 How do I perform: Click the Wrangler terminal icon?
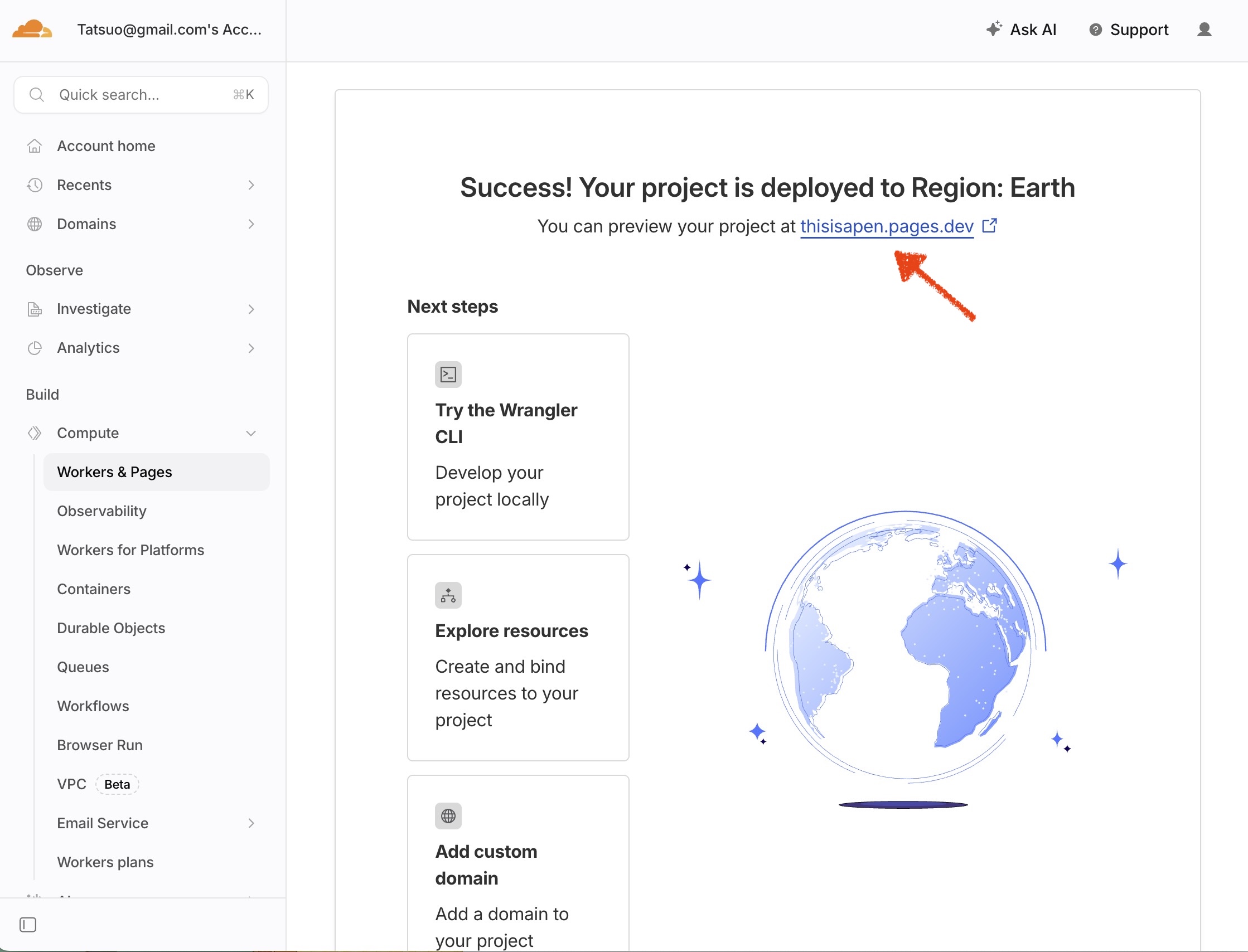pyautogui.click(x=448, y=375)
